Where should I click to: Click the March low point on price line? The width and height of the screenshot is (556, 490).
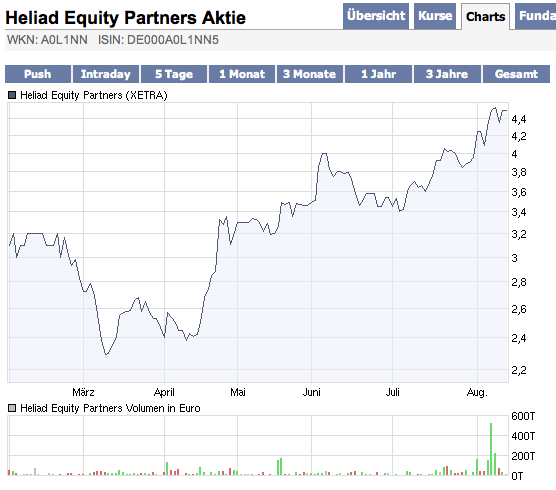click(106, 354)
